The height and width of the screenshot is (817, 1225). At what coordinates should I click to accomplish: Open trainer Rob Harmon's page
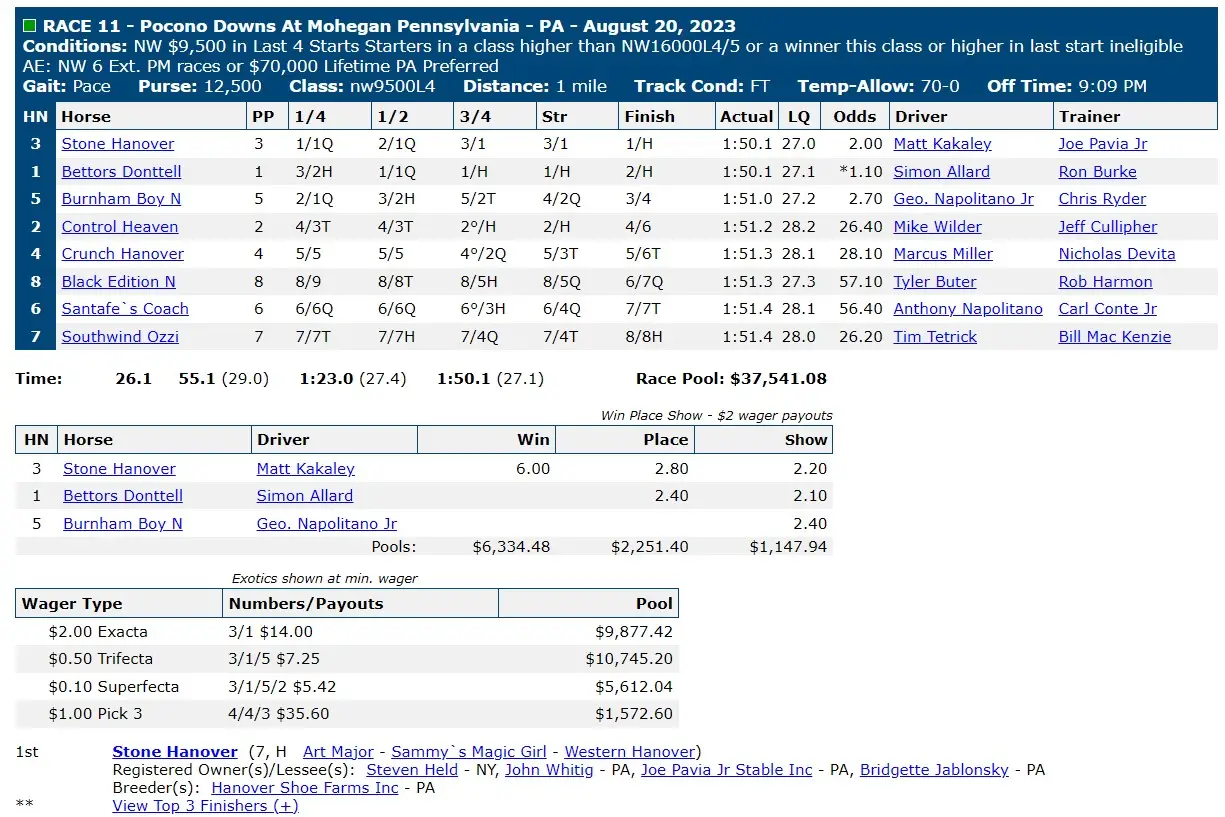[x=1106, y=282]
